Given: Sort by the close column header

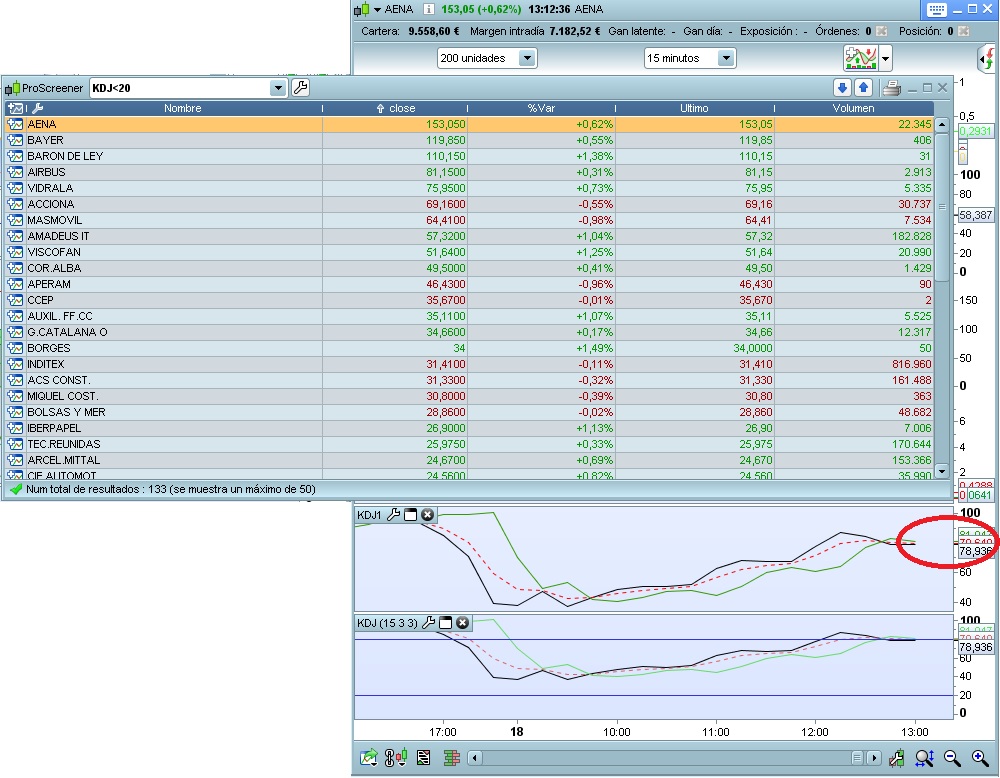Looking at the screenshot, I should tap(395, 108).
